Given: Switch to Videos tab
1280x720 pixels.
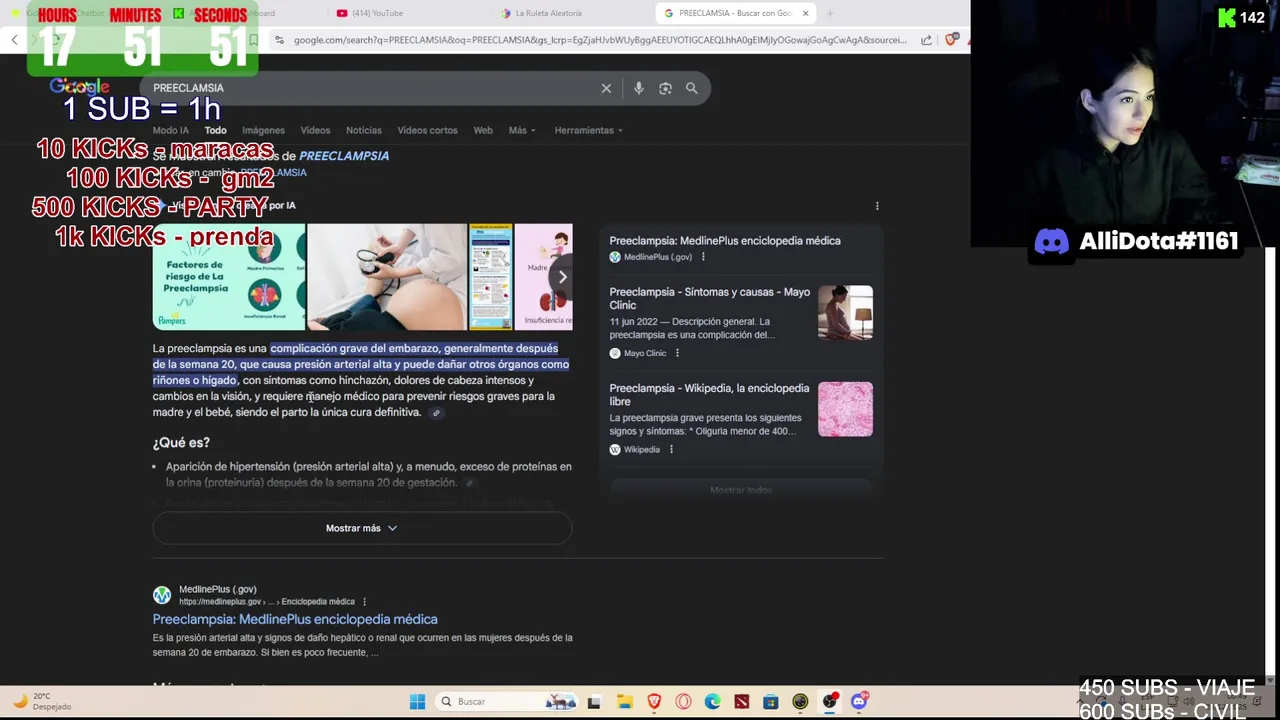Looking at the screenshot, I should point(315,130).
